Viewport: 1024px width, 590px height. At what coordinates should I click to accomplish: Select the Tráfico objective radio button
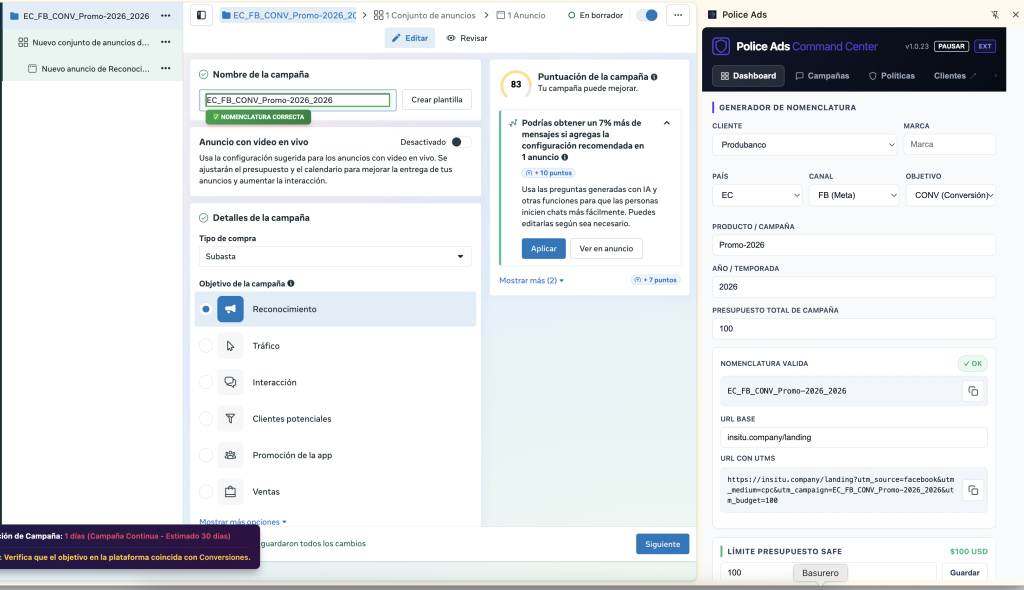pos(206,346)
